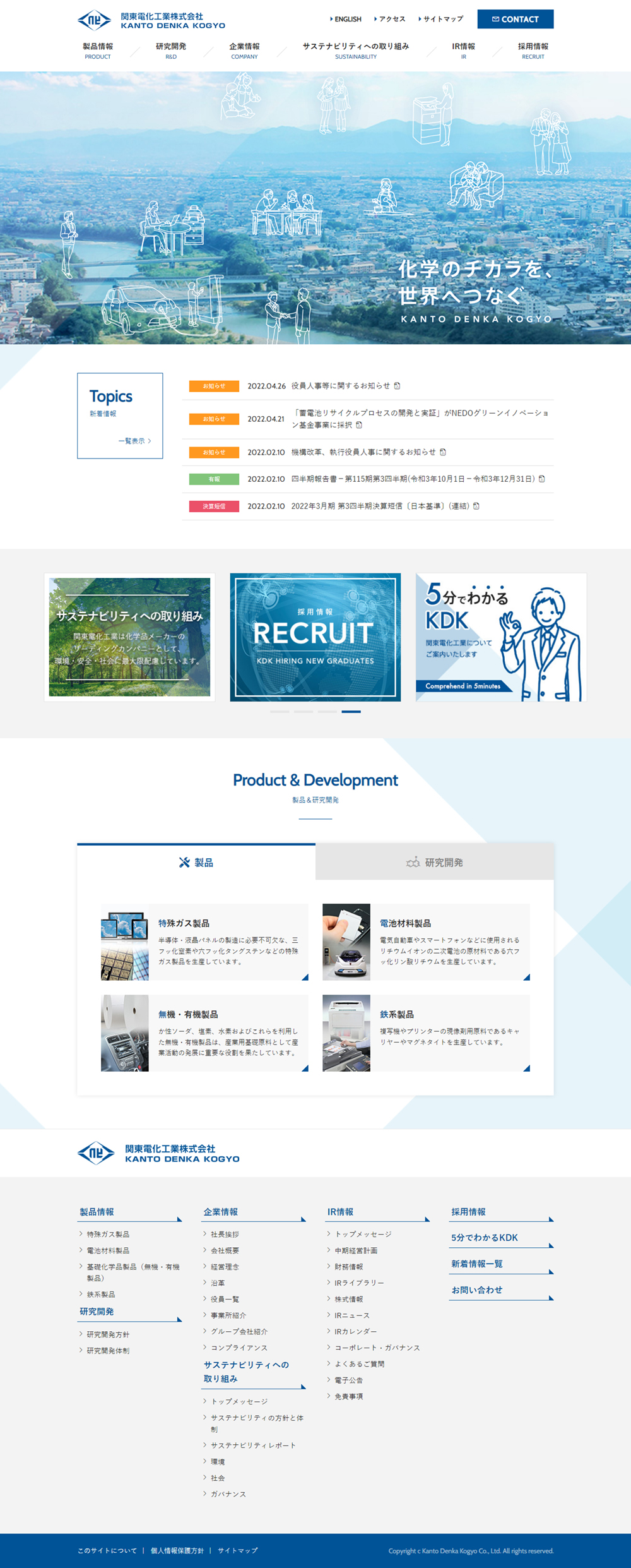Image resolution: width=631 pixels, height=1568 pixels.
Task: Open the IR情報 menu
Action: pyautogui.click(x=463, y=51)
